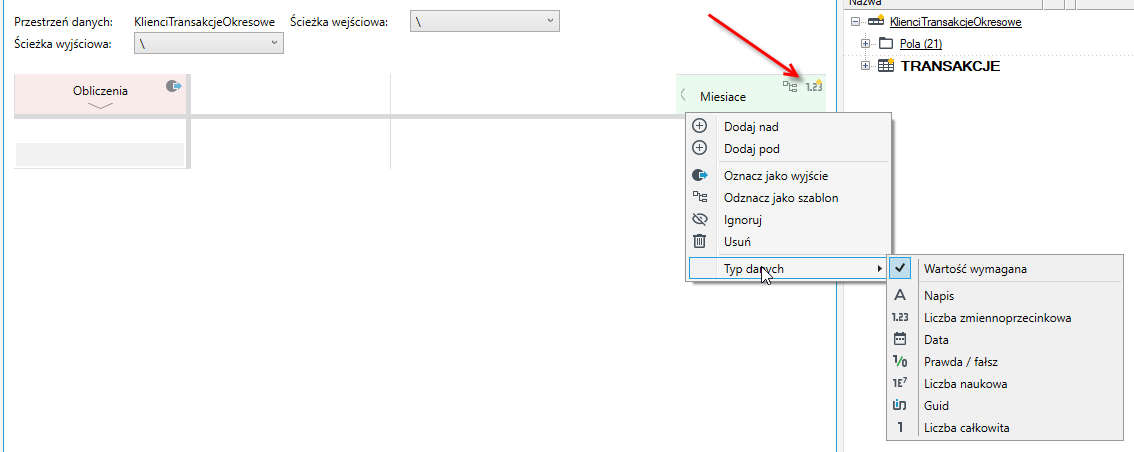Open the KlienciTransakcjeOkresowe link in the tree
The image size is (1134, 452).
pyautogui.click(x=955, y=22)
